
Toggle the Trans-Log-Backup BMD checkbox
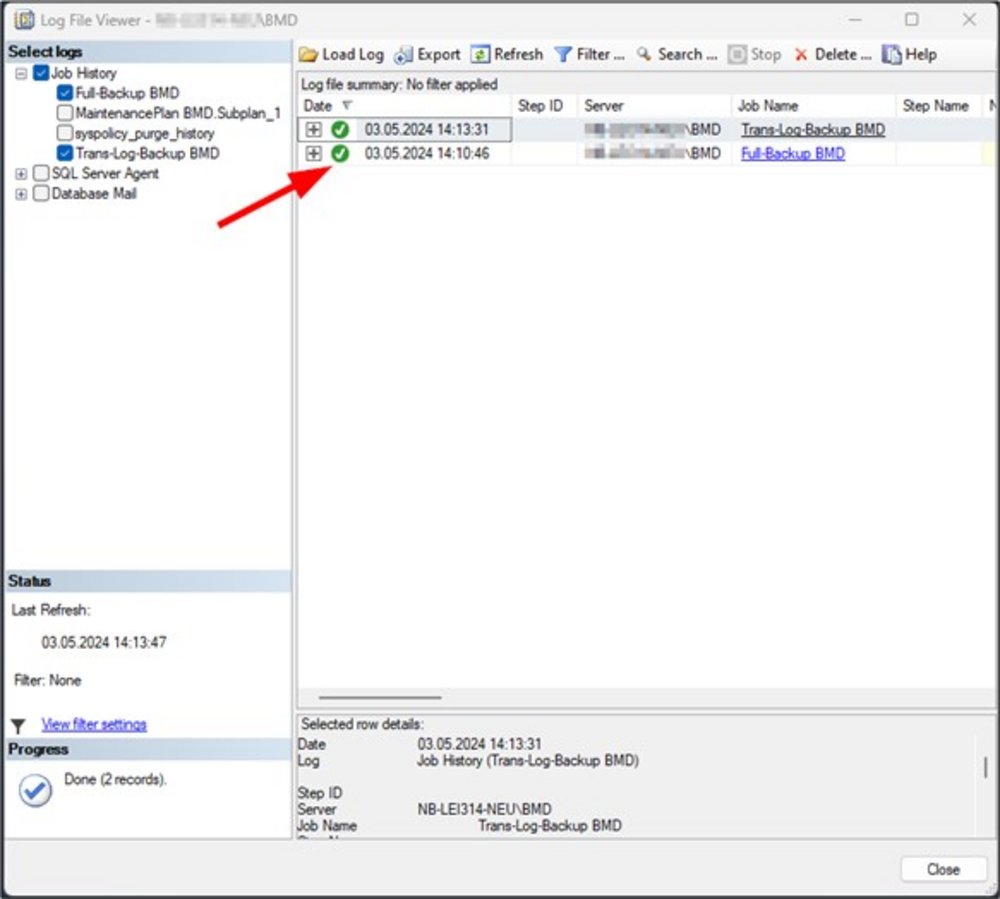point(66,153)
